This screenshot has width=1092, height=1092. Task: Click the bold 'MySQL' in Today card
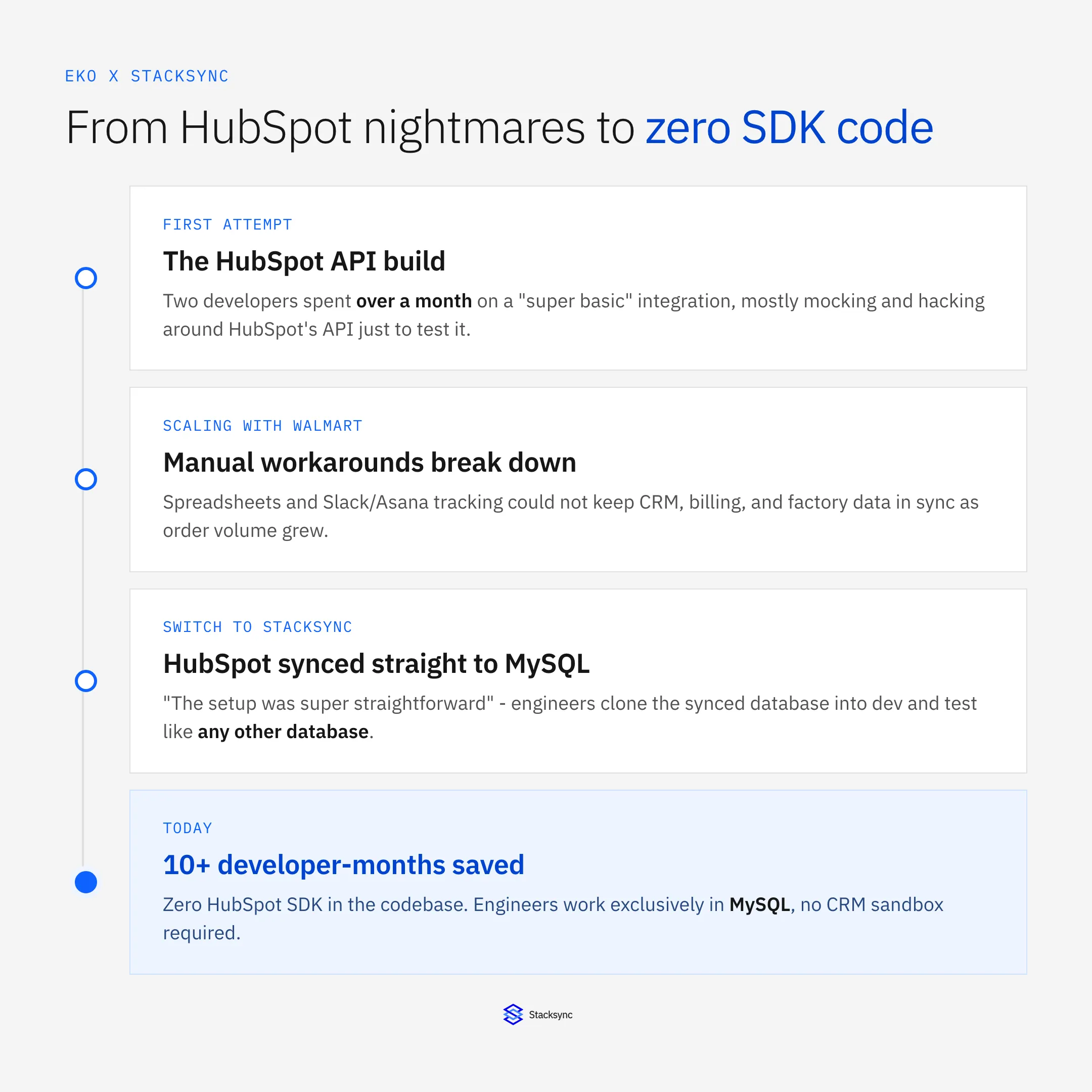760,905
